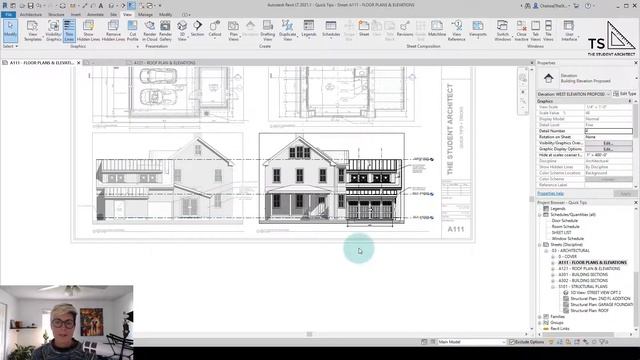Click the Detail Number input field
The height and width of the screenshot is (360, 640).
click(x=608, y=131)
